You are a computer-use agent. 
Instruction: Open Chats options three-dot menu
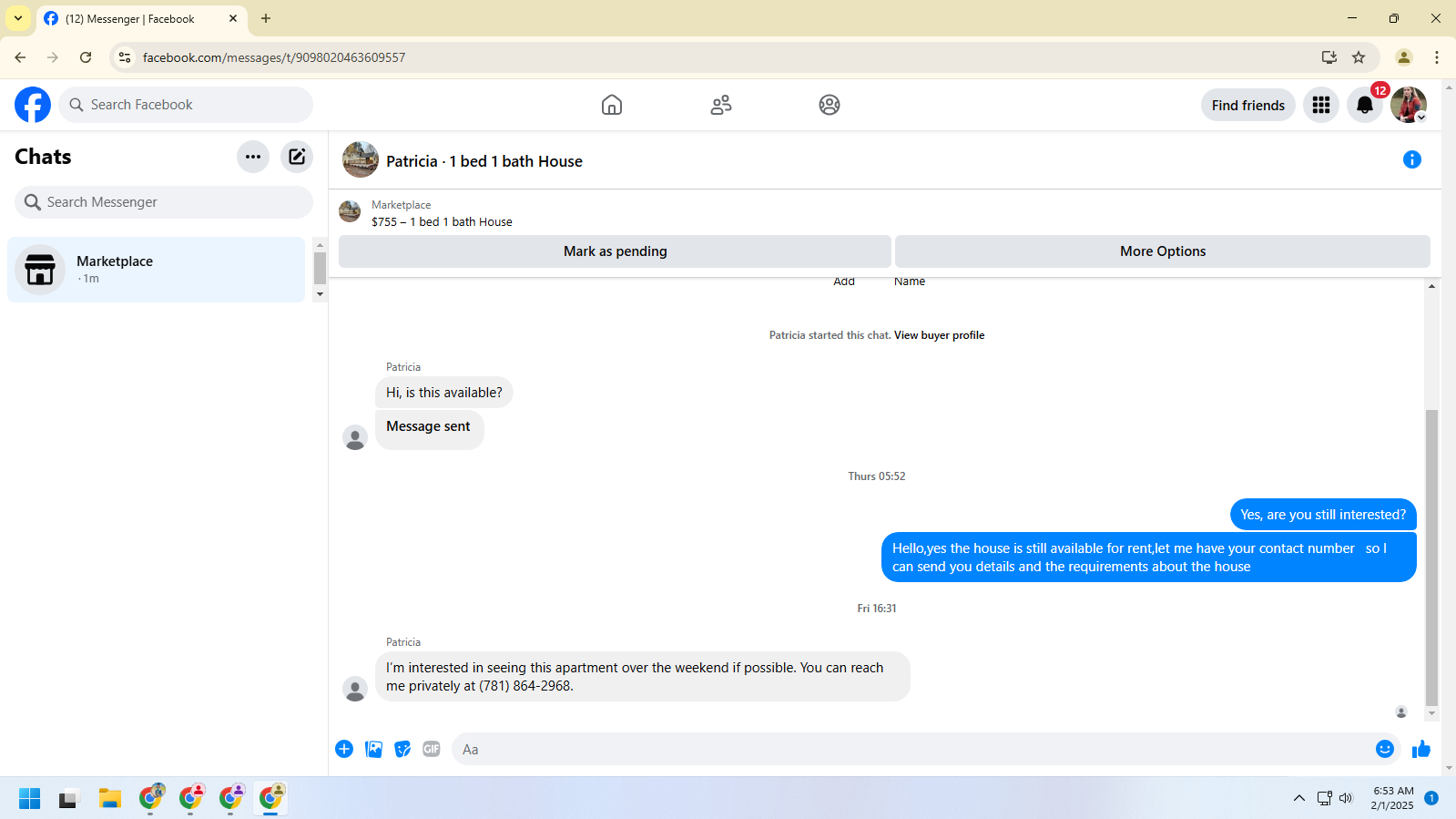(253, 157)
